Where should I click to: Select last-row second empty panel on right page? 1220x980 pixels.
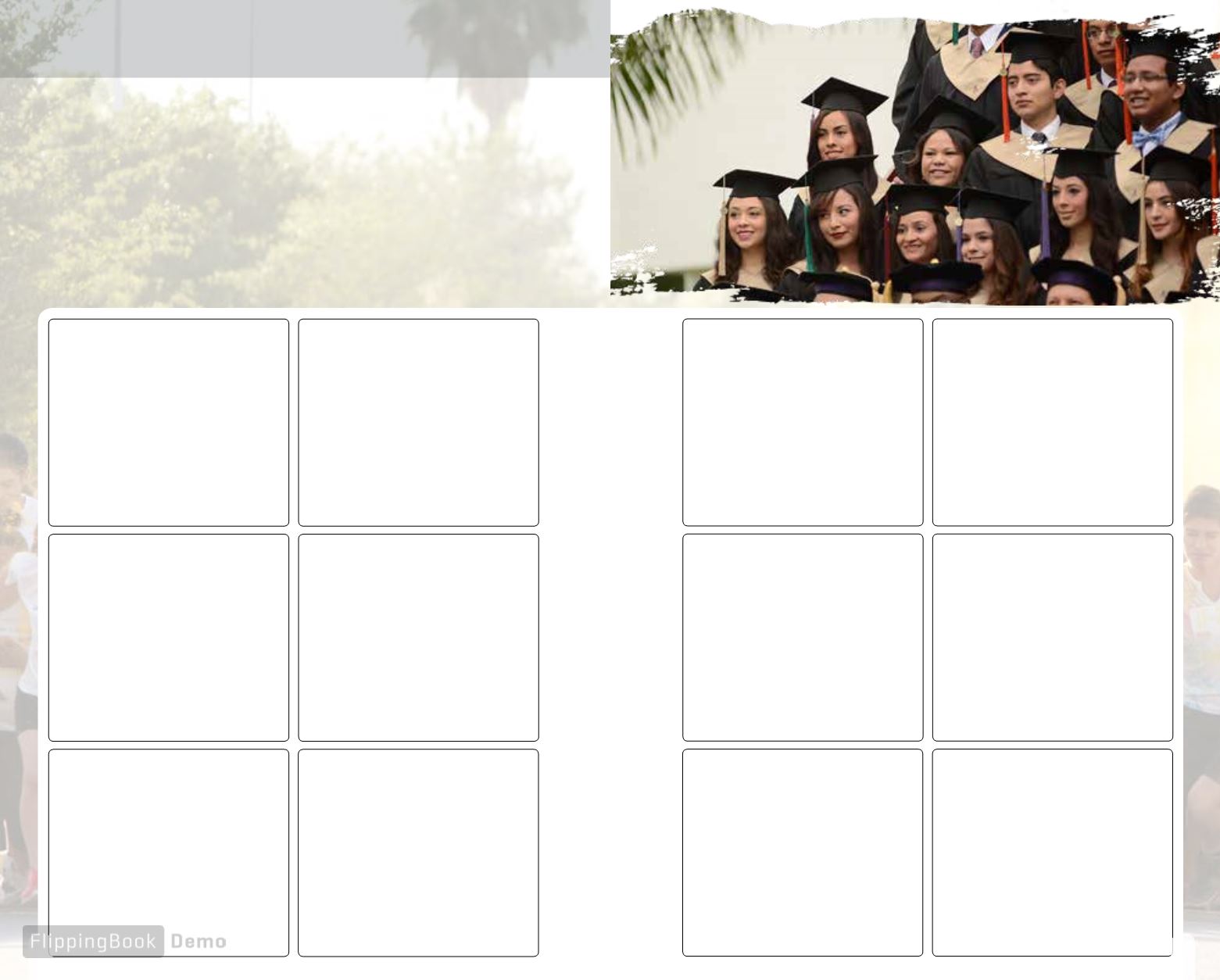click(x=1053, y=853)
